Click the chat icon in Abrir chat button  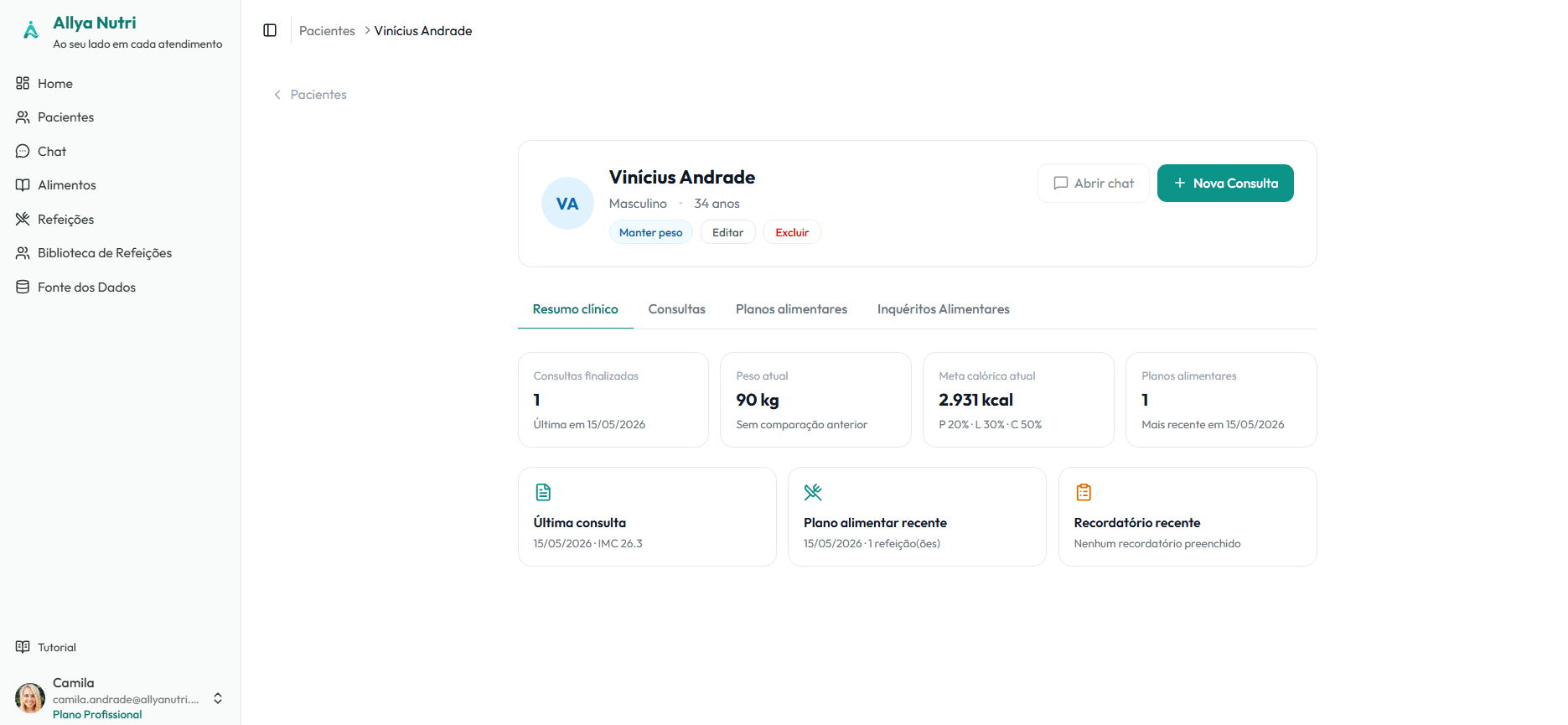1061,183
